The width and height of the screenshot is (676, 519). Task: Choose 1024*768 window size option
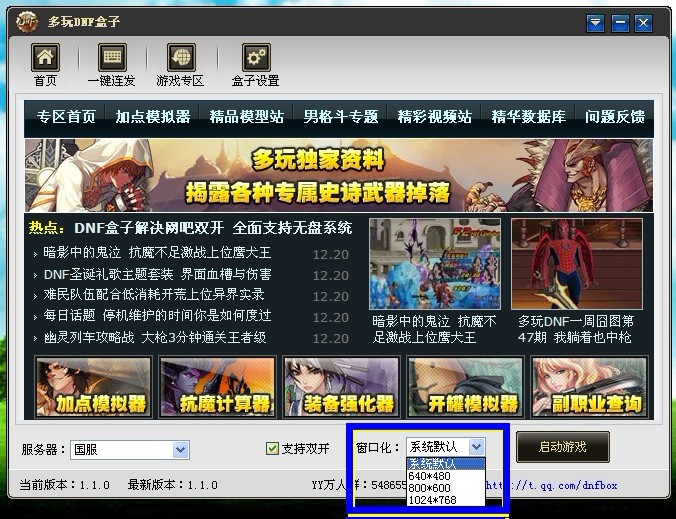tap(432, 499)
